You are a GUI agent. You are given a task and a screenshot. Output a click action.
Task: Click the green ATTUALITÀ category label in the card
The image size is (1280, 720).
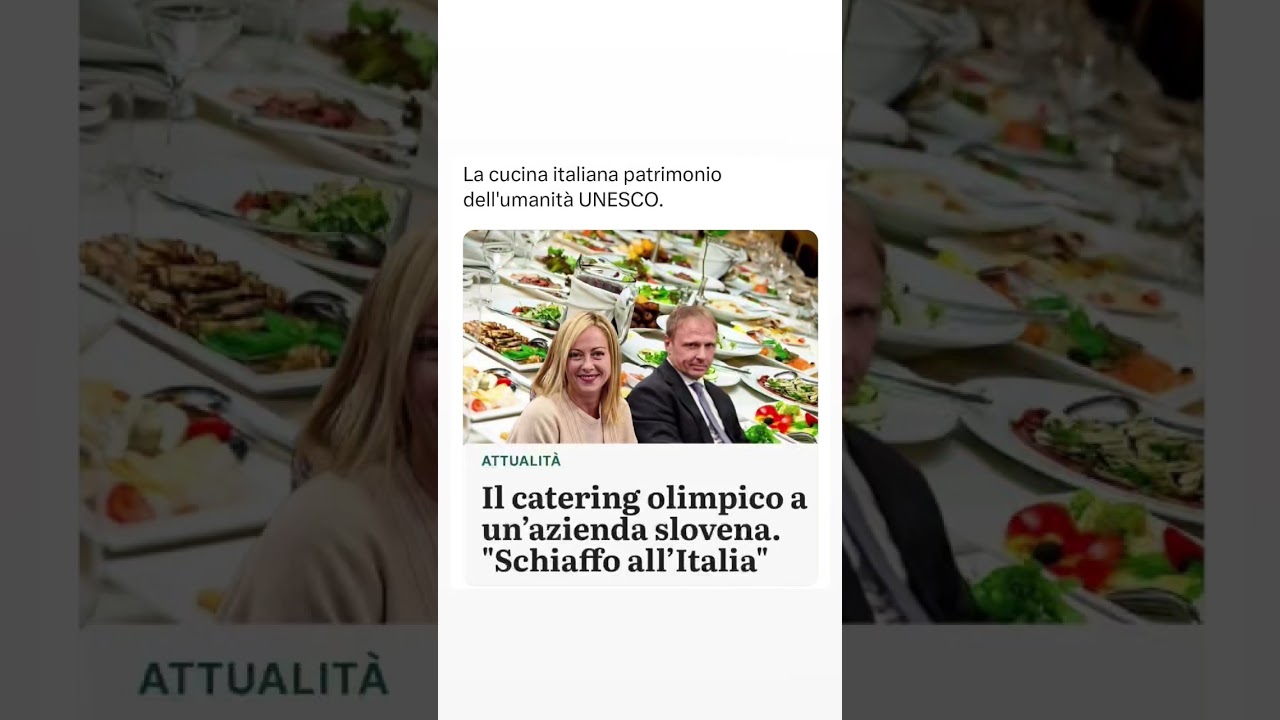click(521, 461)
